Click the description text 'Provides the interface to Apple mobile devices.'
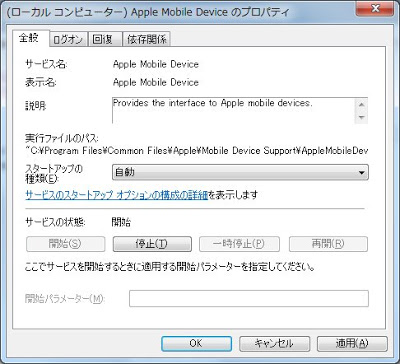This screenshot has height=364, width=400. coord(213,103)
